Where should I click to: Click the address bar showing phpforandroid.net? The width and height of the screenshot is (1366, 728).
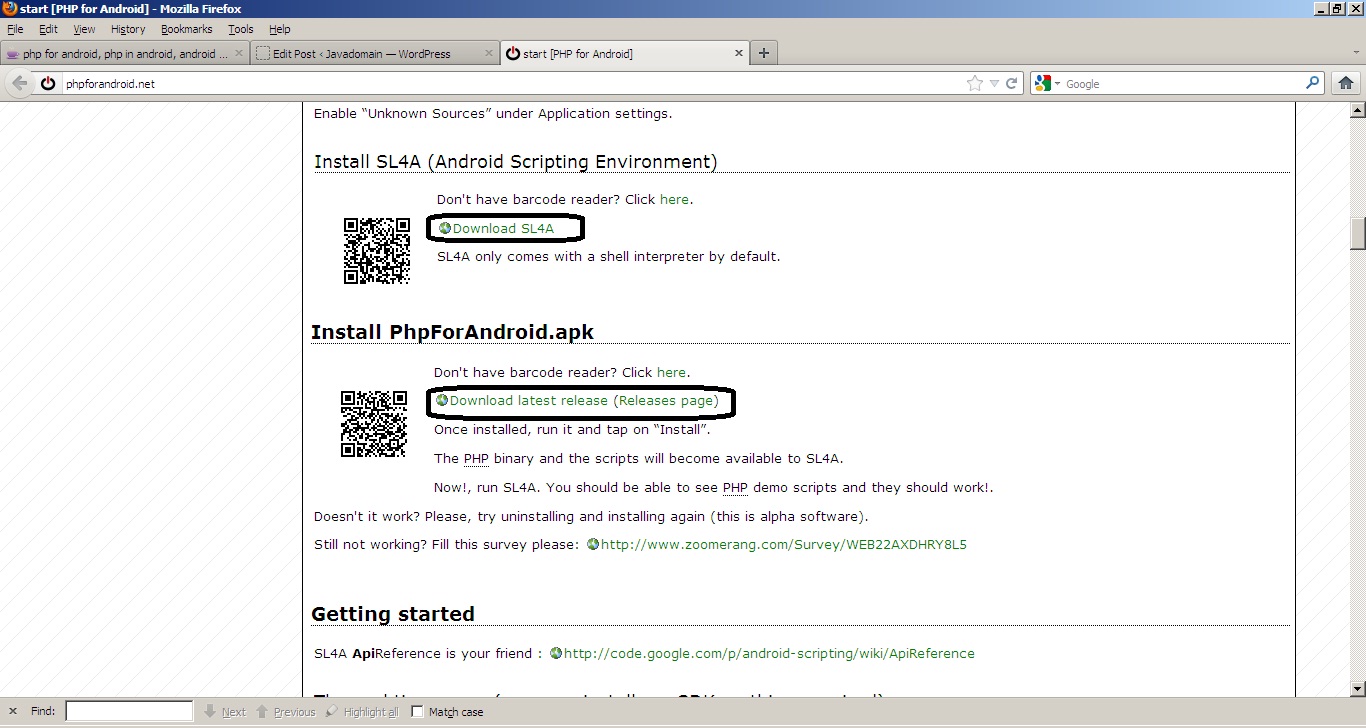pos(510,84)
